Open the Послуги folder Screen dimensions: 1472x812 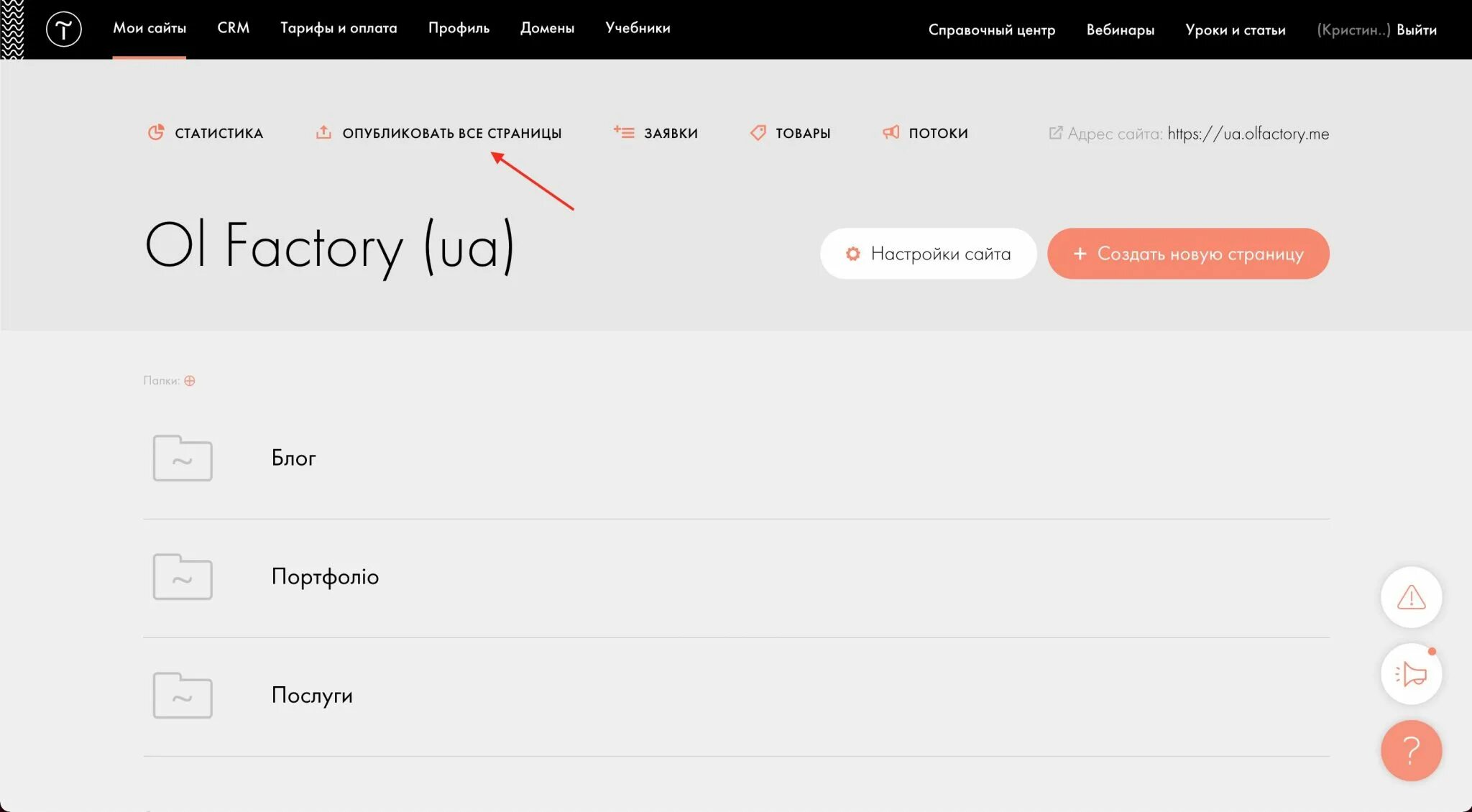[x=311, y=695]
